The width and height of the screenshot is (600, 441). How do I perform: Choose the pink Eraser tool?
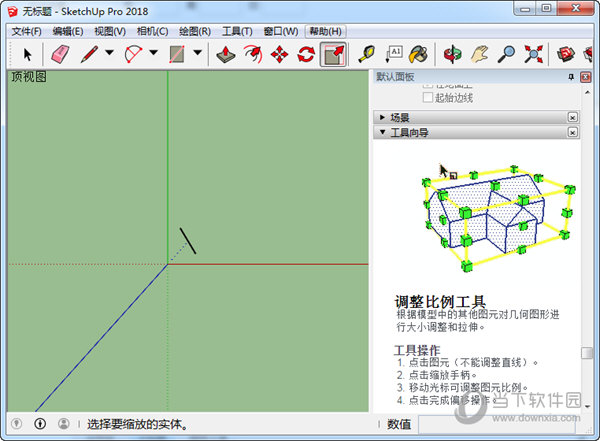click(x=60, y=54)
